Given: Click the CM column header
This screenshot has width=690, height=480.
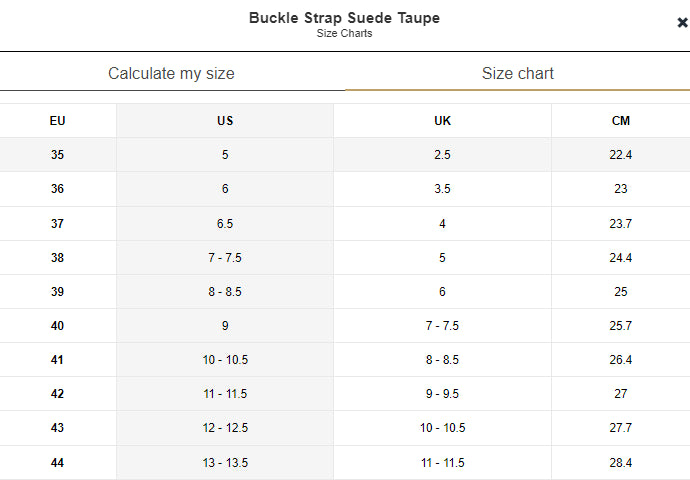Looking at the screenshot, I should pyautogui.click(x=621, y=121).
